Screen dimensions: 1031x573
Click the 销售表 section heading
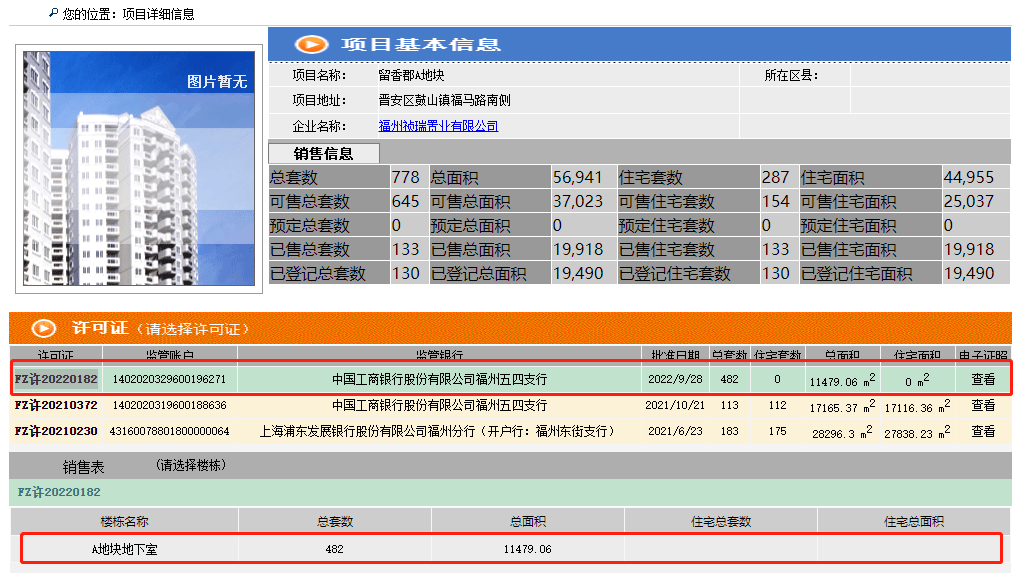click(84, 467)
